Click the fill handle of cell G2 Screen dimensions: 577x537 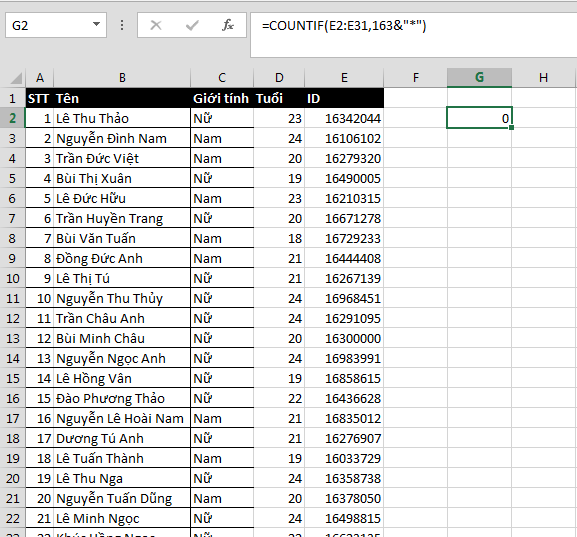(511, 128)
